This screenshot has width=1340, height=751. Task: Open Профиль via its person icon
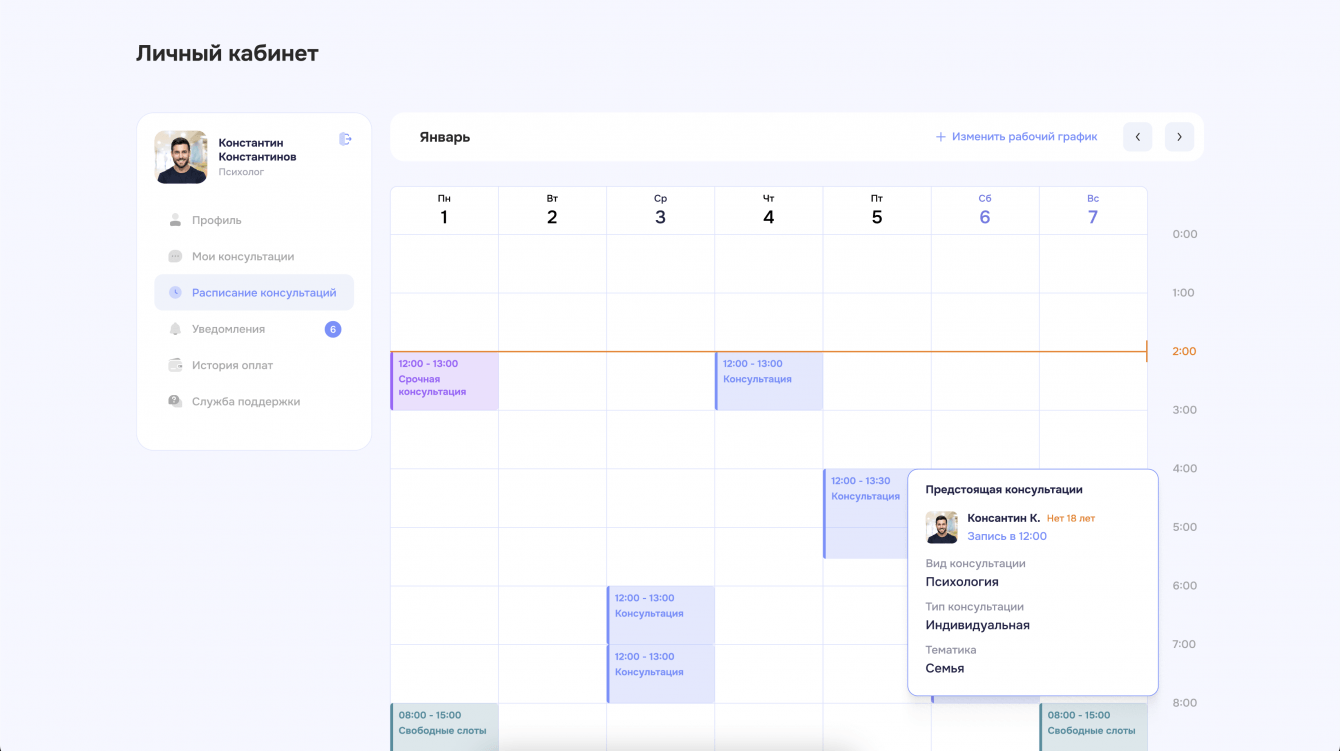click(175, 220)
